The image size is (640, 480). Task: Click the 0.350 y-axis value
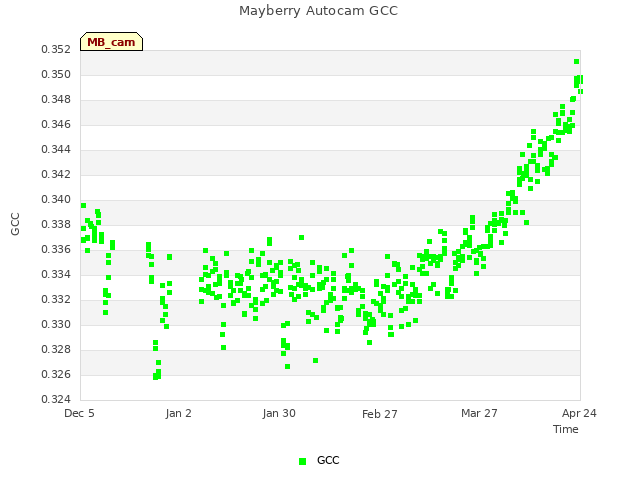tap(56, 74)
